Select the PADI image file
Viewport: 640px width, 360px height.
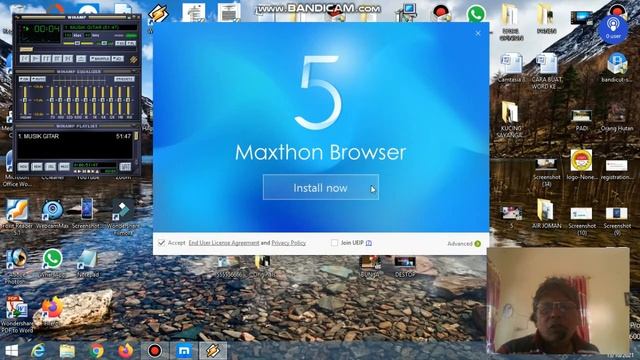pyautogui.click(x=581, y=120)
